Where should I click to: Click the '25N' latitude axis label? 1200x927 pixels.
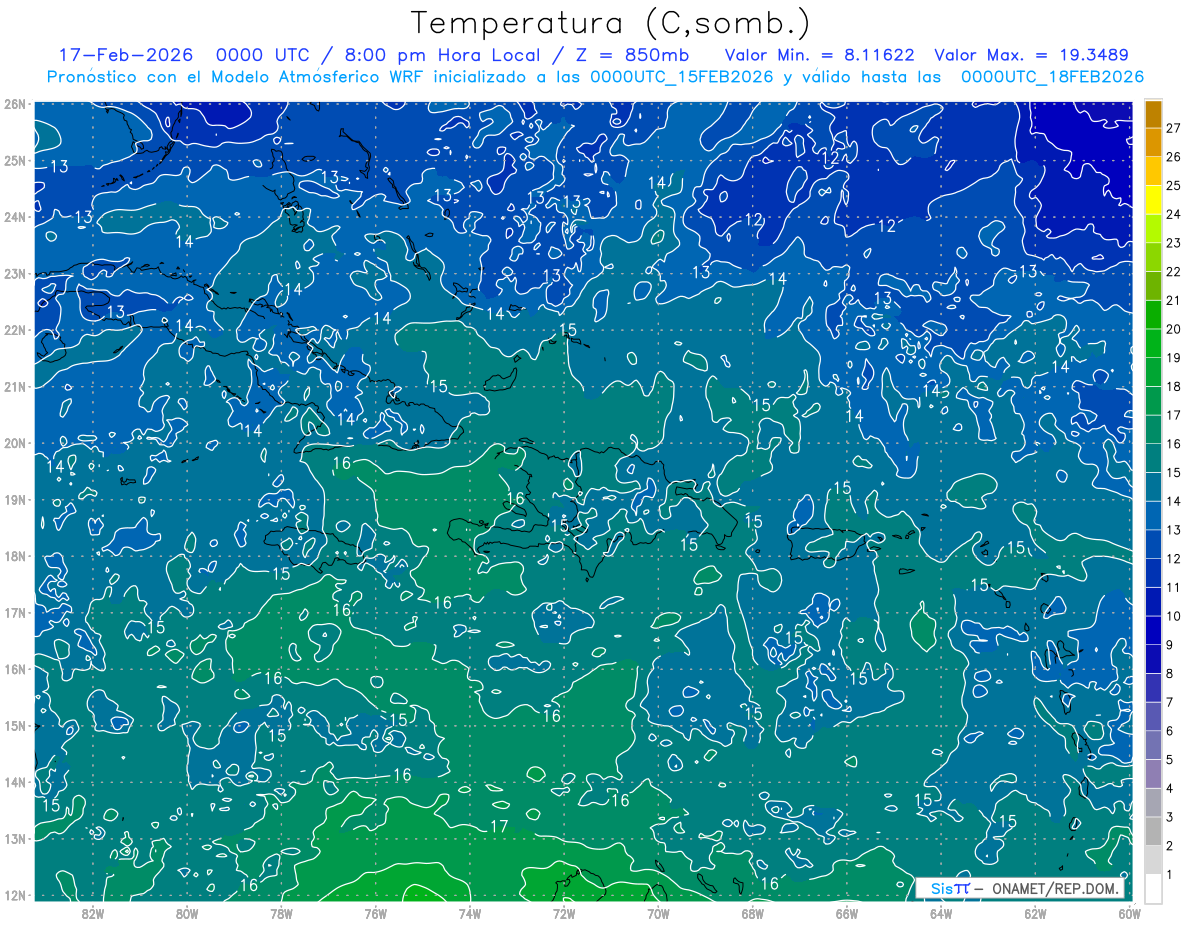[x=14, y=160]
